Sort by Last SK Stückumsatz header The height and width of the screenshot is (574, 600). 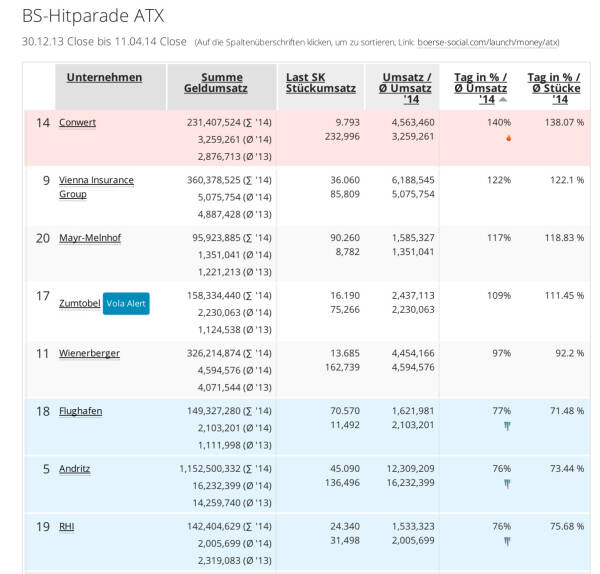(x=320, y=83)
